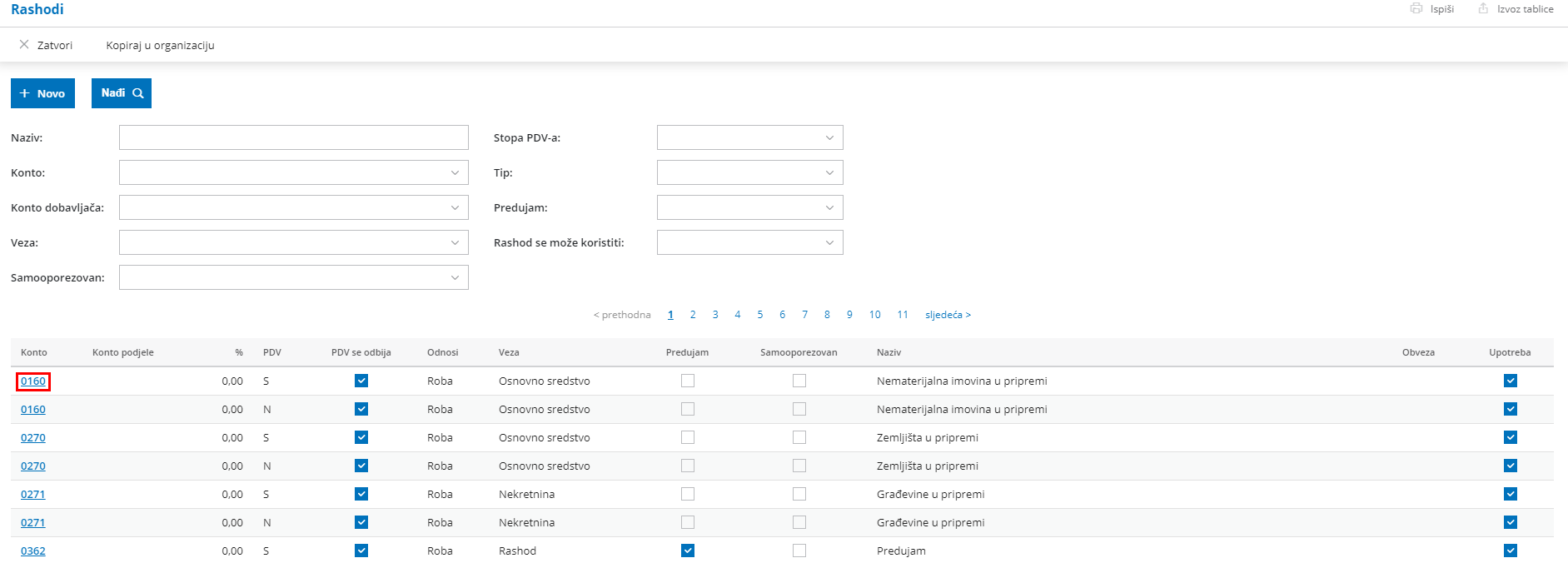
Task: Go to next page via sljedeća link
Action: (x=948, y=315)
